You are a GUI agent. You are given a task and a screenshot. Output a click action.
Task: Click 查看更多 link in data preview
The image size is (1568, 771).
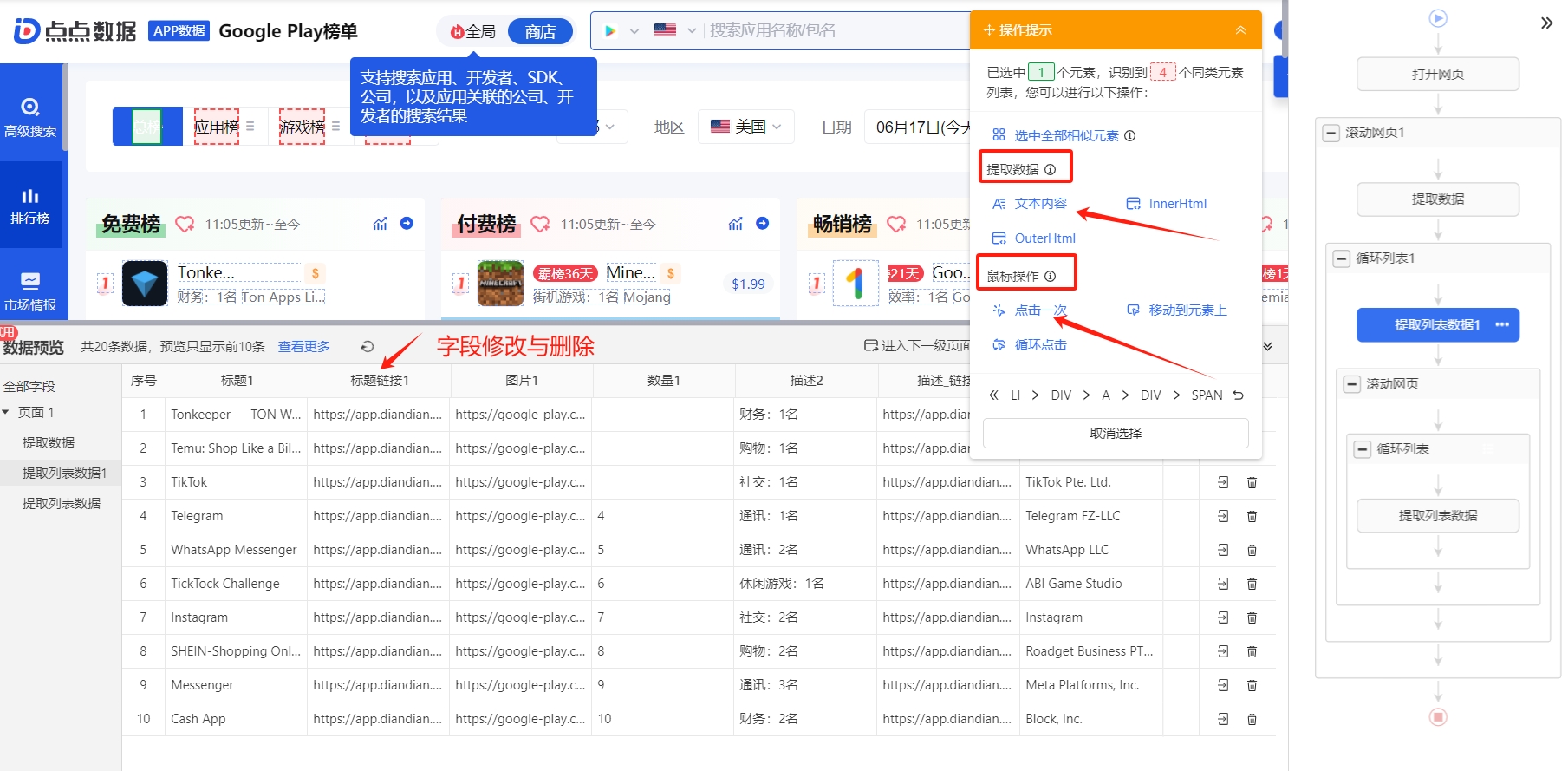point(303,347)
